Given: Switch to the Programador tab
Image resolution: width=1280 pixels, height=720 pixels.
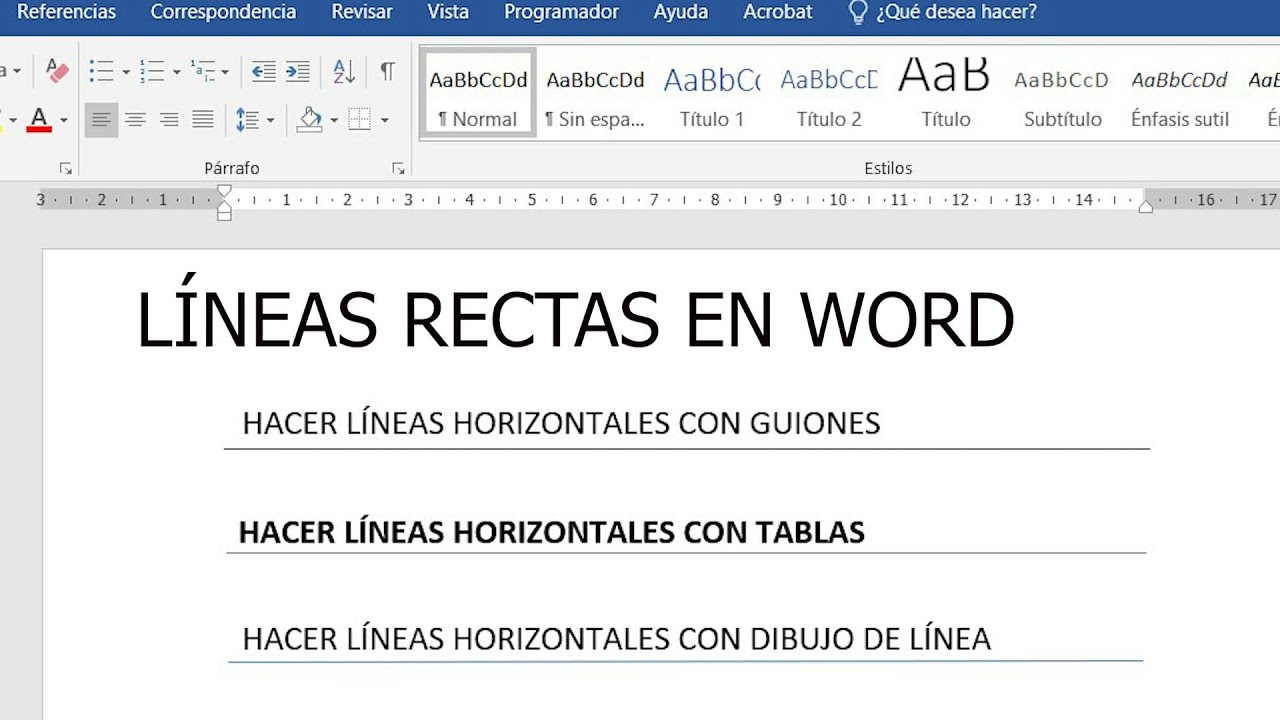Looking at the screenshot, I should click(x=561, y=13).
